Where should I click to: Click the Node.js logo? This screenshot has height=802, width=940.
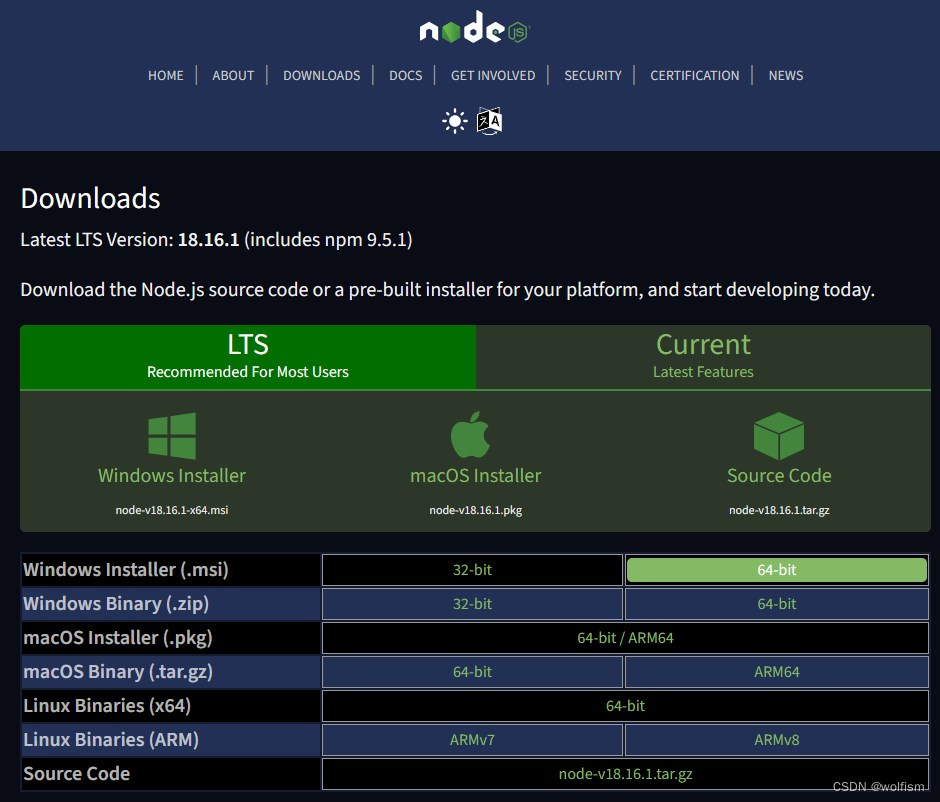pos(475,28)
